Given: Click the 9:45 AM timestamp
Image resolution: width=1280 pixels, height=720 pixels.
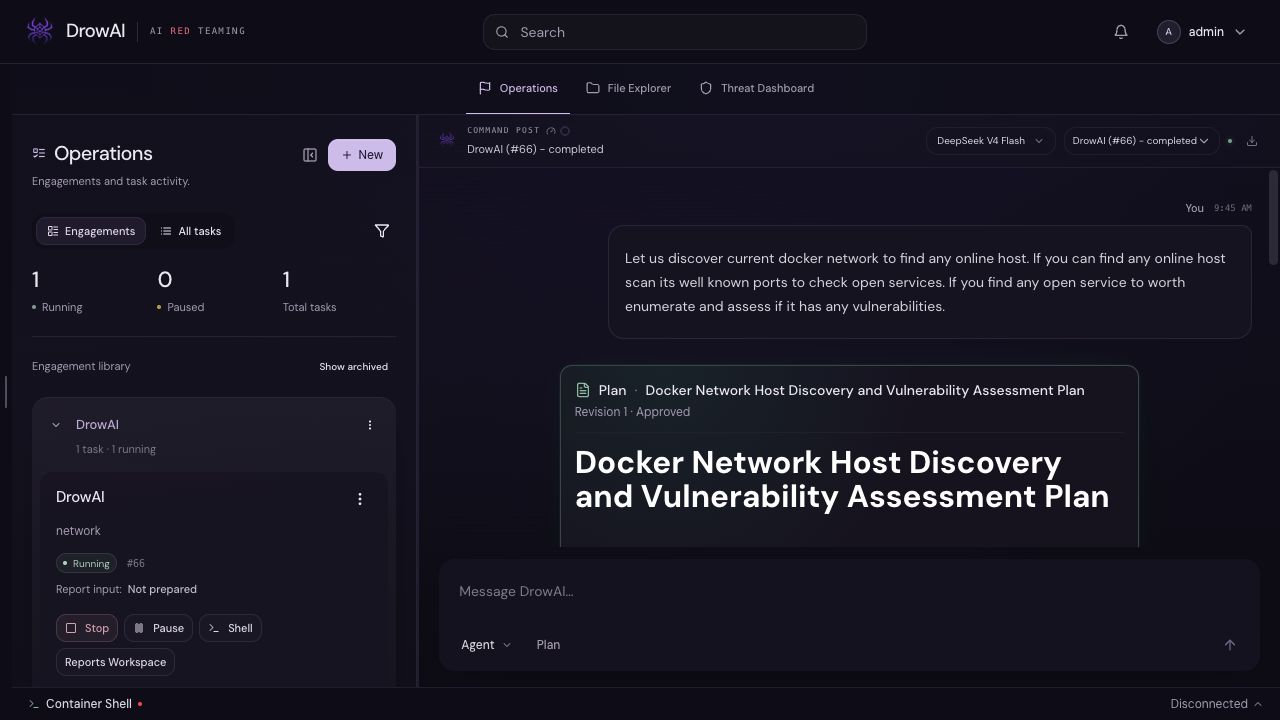Looking at the screenshot, I should (x=1233, y=208).
